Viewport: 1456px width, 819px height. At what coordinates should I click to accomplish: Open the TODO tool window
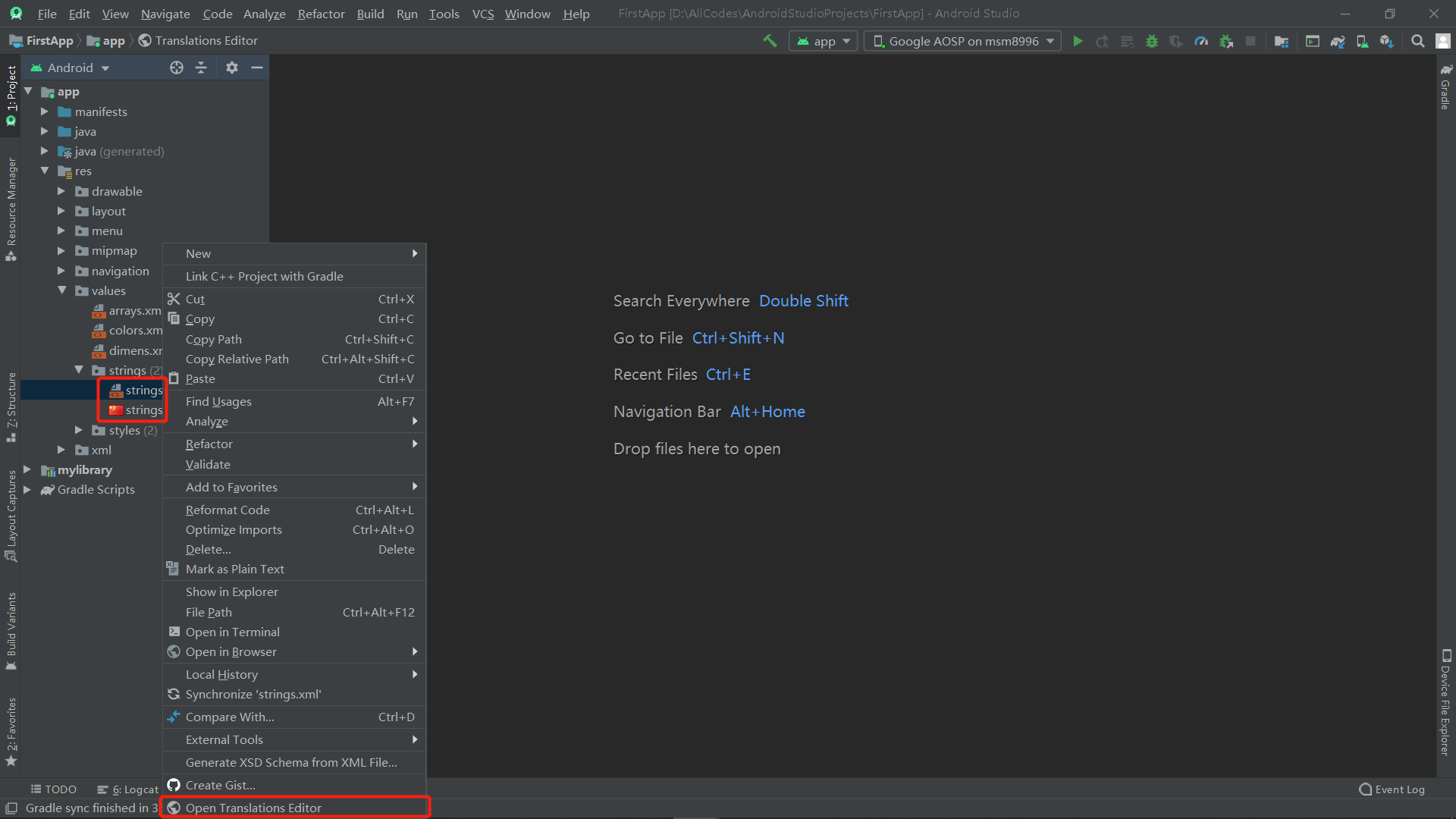coord(53,789)
